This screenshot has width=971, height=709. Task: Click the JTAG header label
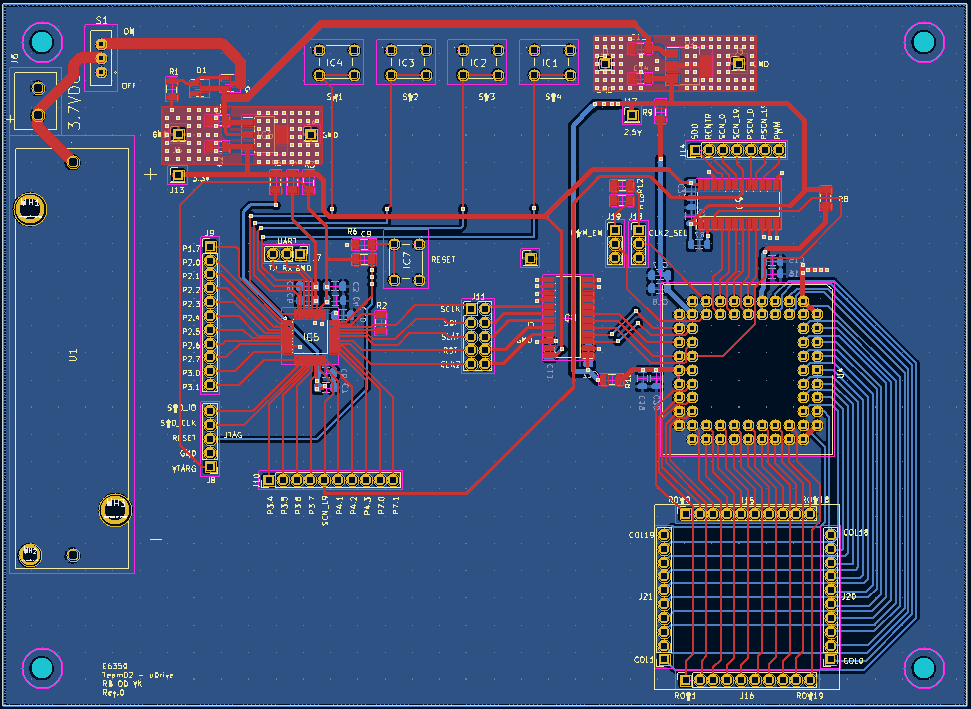tap(232, 436)
